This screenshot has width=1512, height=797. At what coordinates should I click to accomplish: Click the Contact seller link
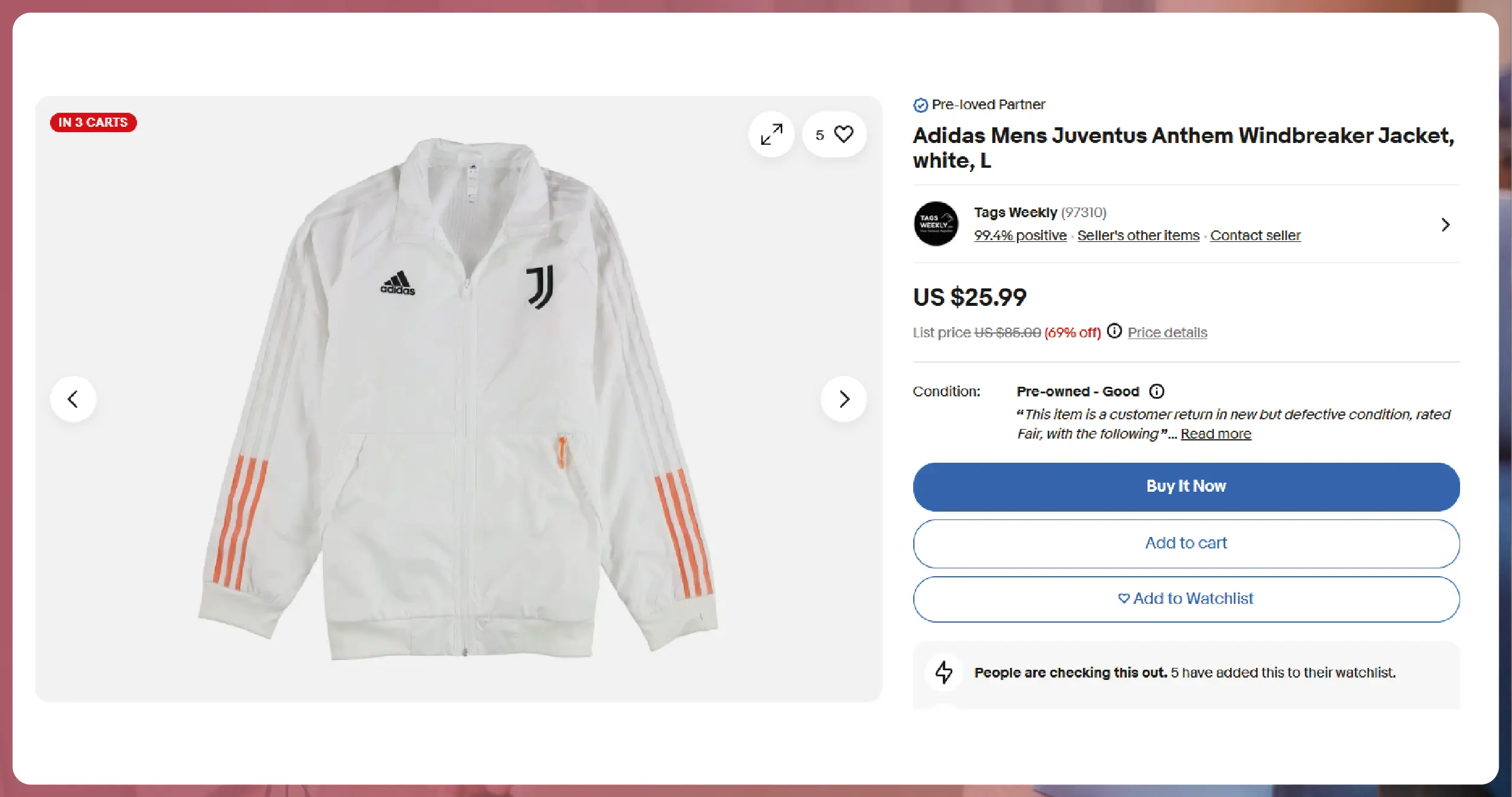coord(1255,235)
